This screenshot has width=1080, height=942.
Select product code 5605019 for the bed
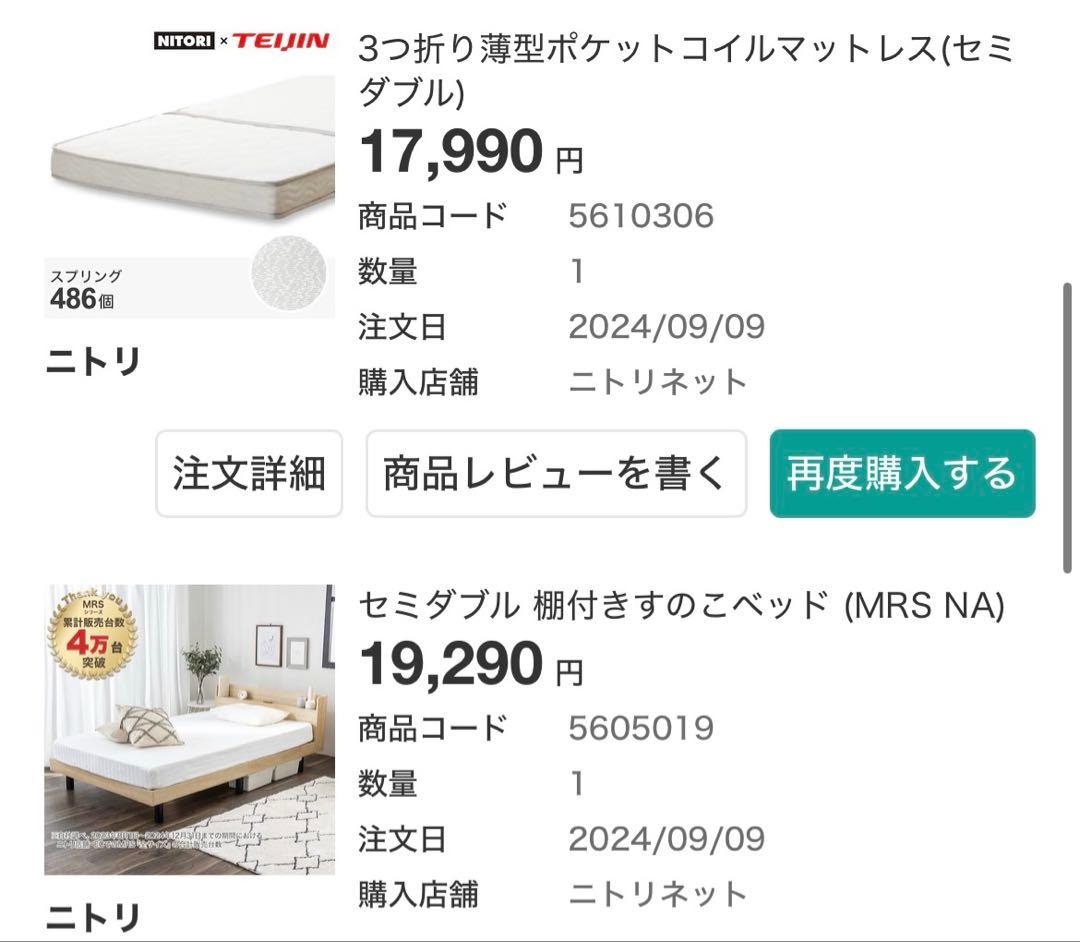(640, 727)
